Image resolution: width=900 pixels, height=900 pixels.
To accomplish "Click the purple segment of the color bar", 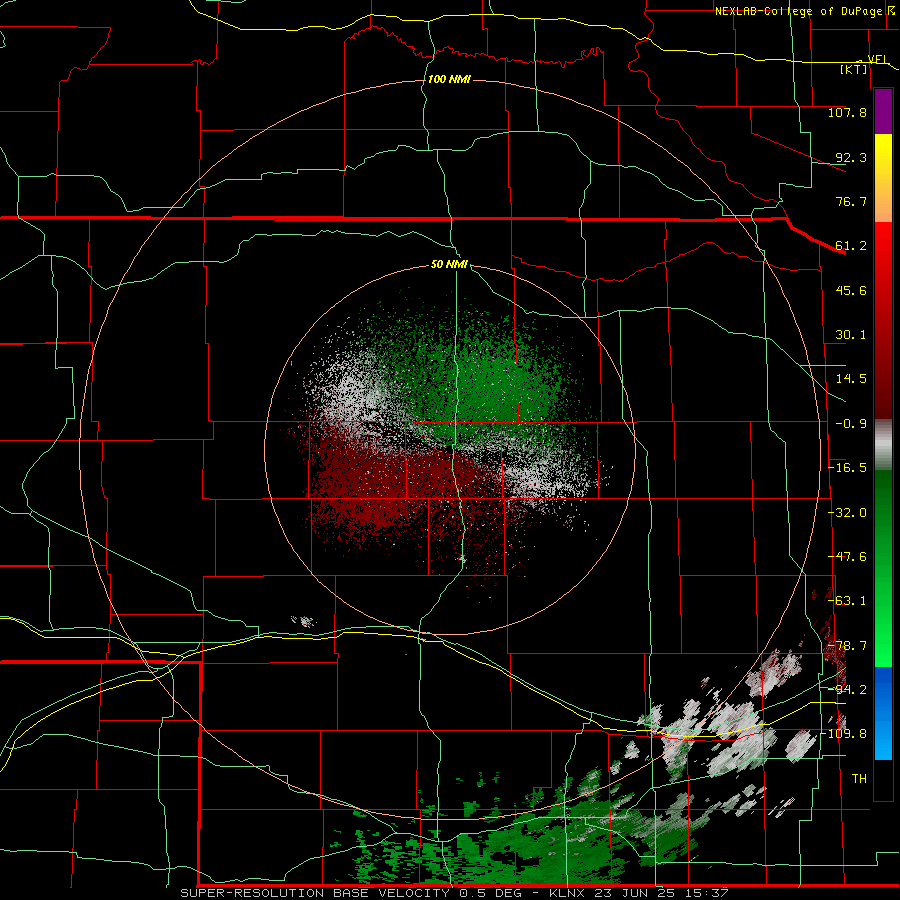I will pos(883,111).
